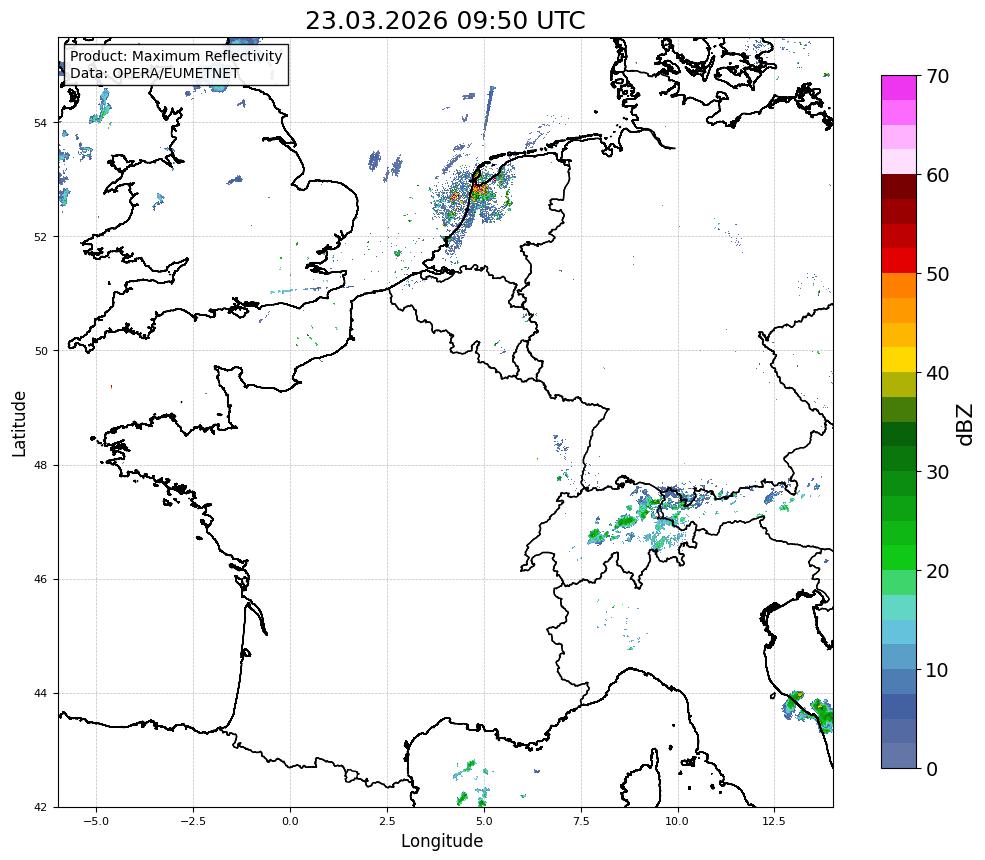
Task: Click the radar echo cluster on Italy's Adriatic coast
Action: point(809,711)
